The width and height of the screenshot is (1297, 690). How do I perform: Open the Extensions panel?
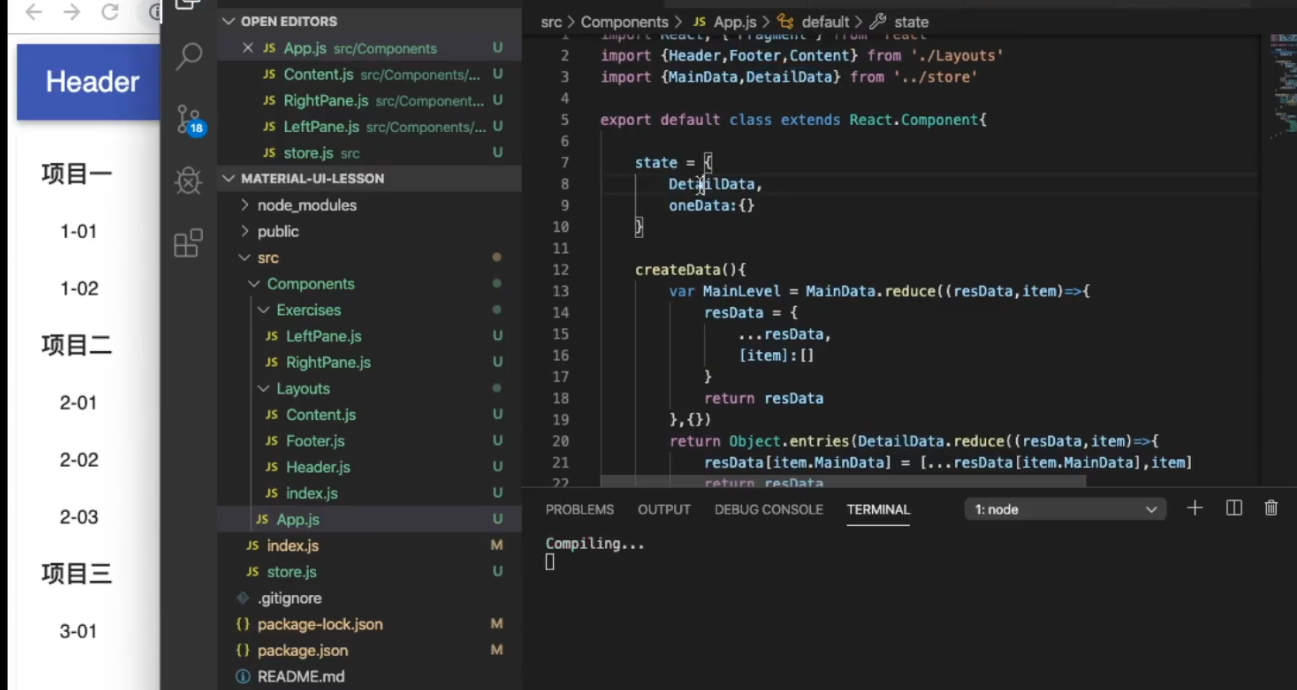(x=189, y=243)
